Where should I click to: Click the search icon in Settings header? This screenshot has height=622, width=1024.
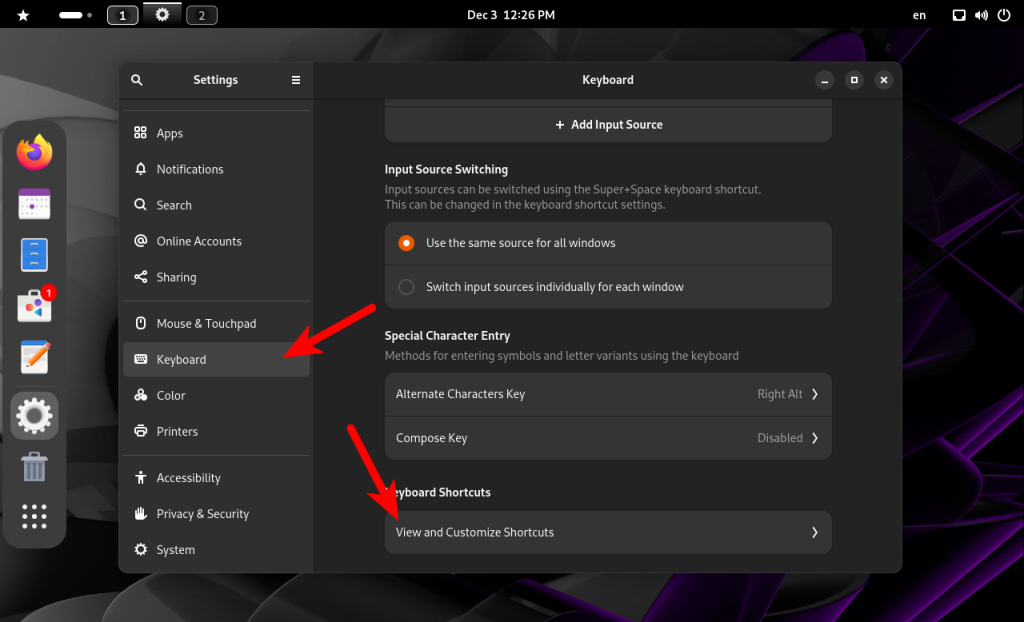(x=137, y=80)
